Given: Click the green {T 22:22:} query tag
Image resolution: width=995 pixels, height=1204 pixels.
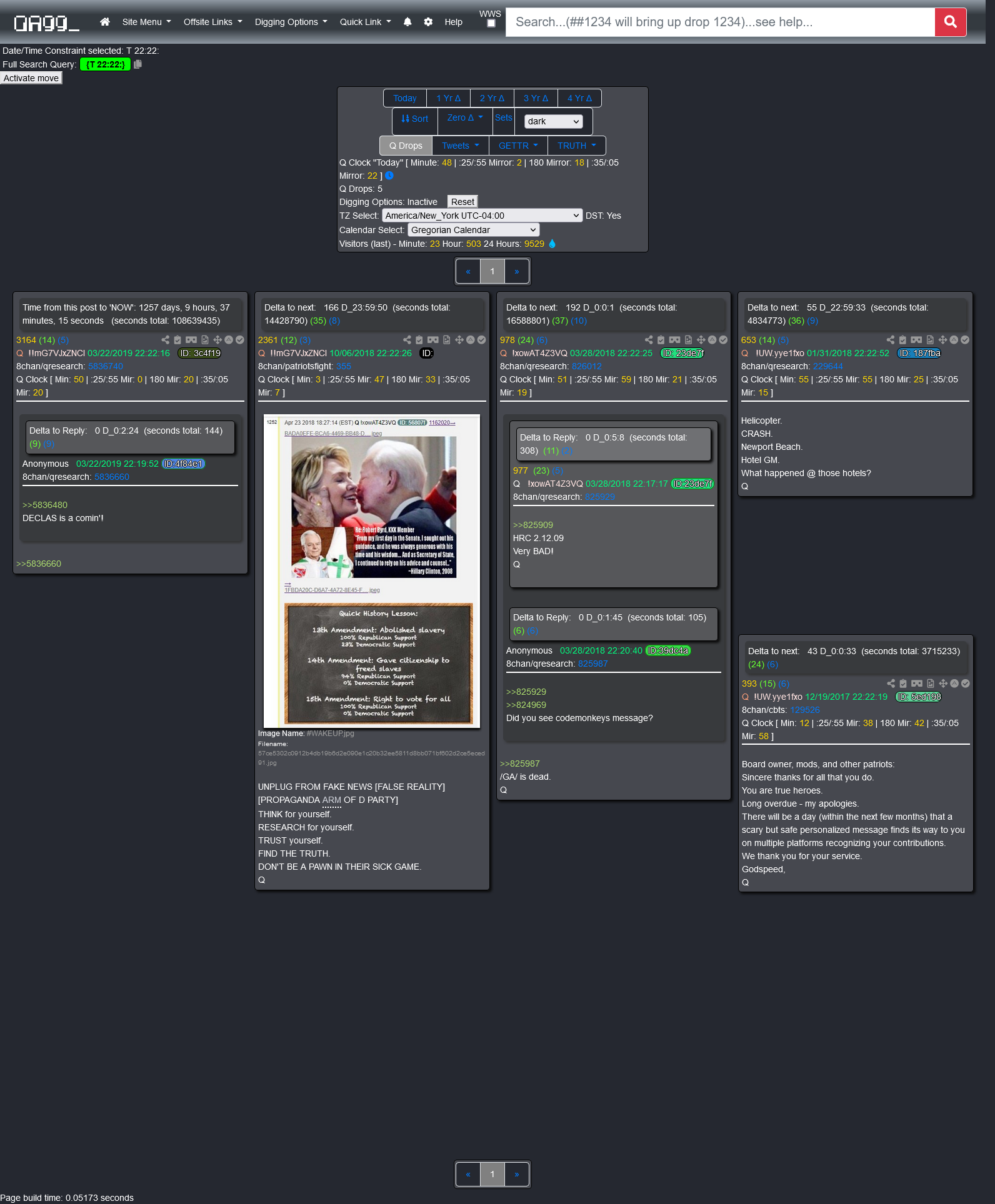Looking at the screenshot, I should point(105,64).
